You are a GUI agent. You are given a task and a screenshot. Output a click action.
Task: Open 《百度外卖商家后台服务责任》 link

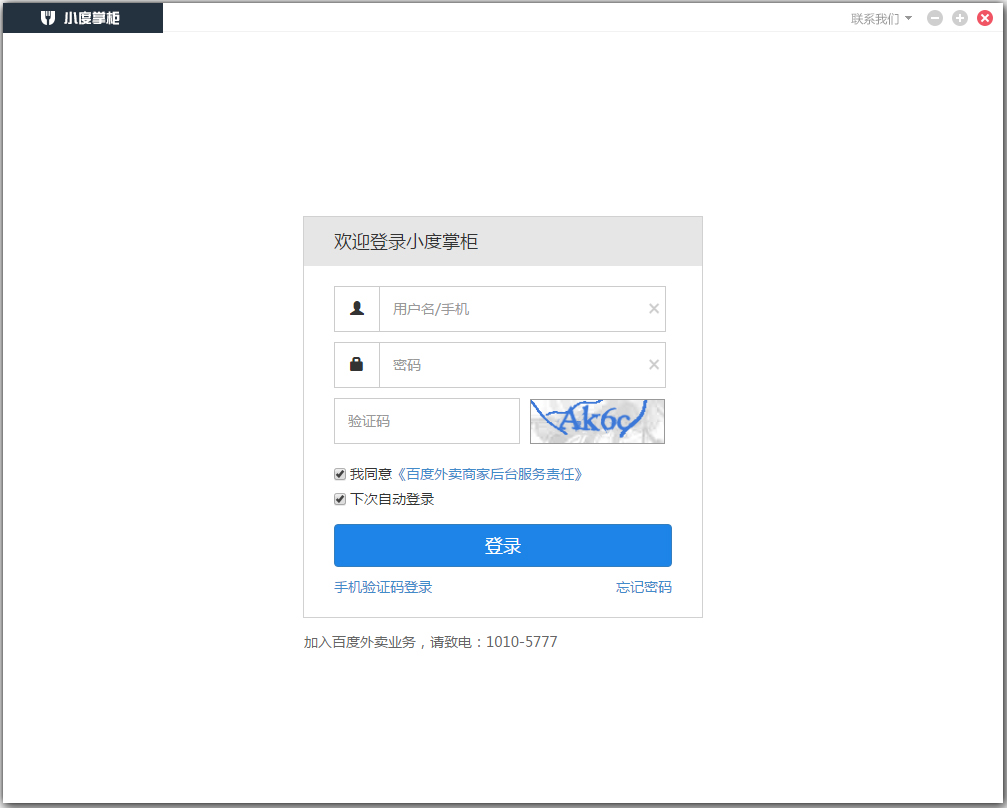click(489, 474)
